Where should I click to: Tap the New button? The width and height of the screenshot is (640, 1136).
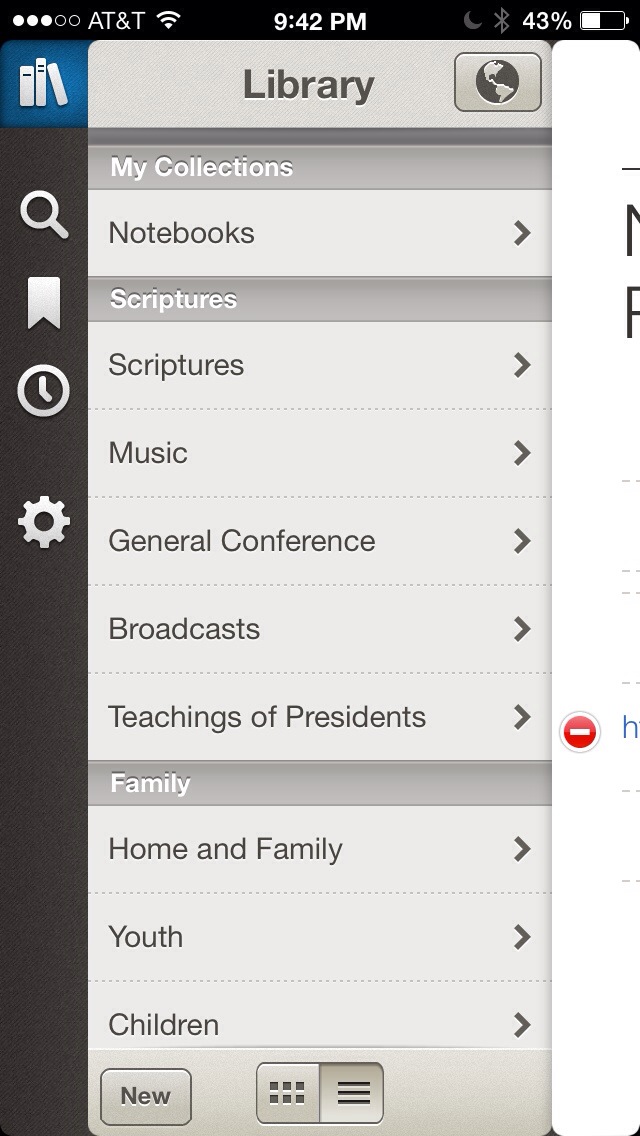click(x=146, y=1096)
